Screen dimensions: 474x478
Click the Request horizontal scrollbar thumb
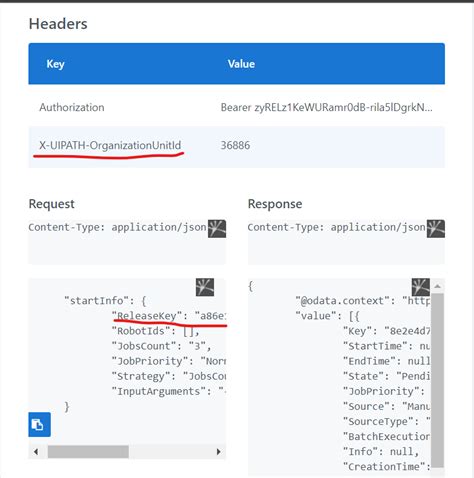88,452
